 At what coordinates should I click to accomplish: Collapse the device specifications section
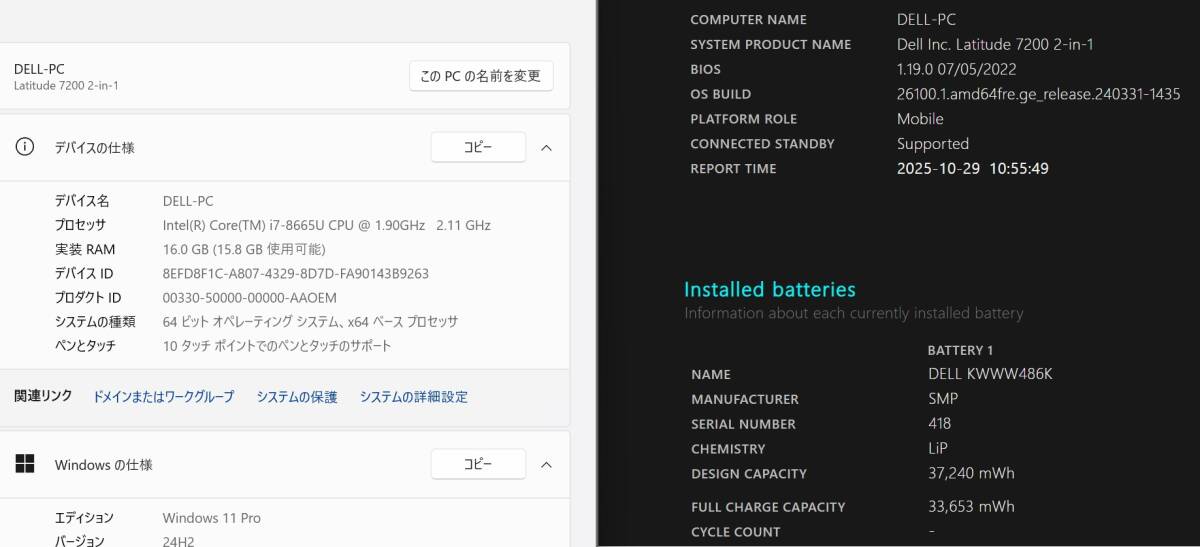click(546, 147)
